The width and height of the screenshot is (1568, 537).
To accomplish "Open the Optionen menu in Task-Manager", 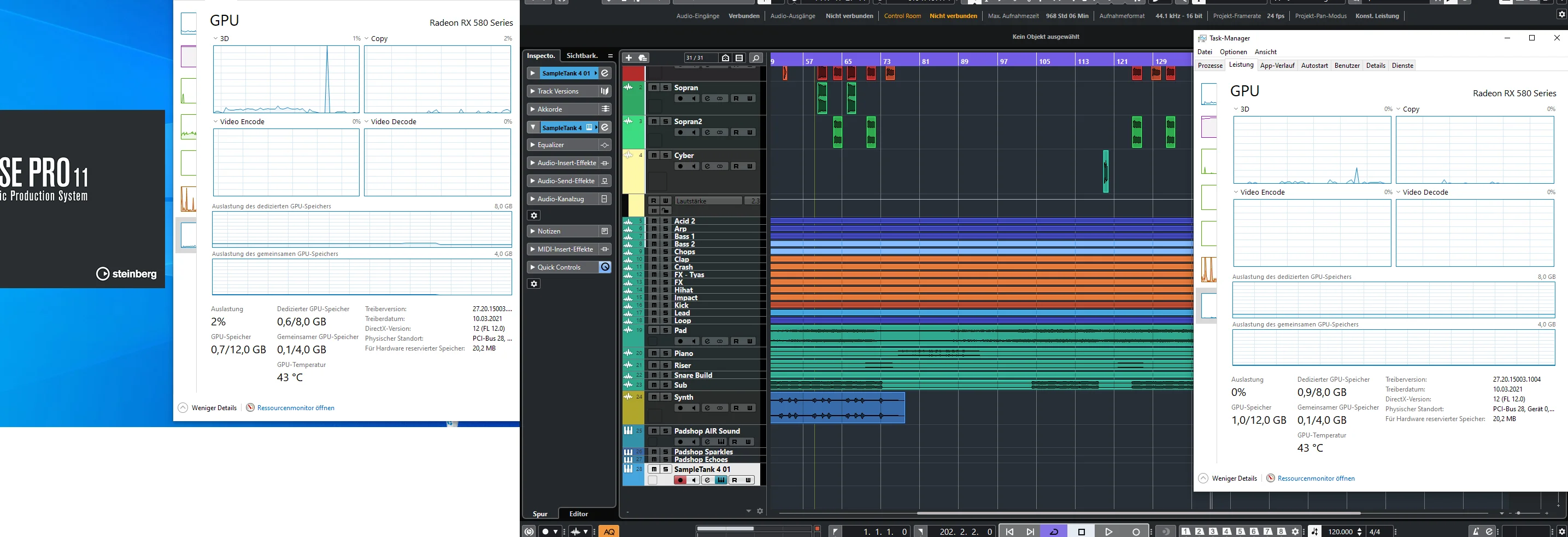I will [1233, 52].
